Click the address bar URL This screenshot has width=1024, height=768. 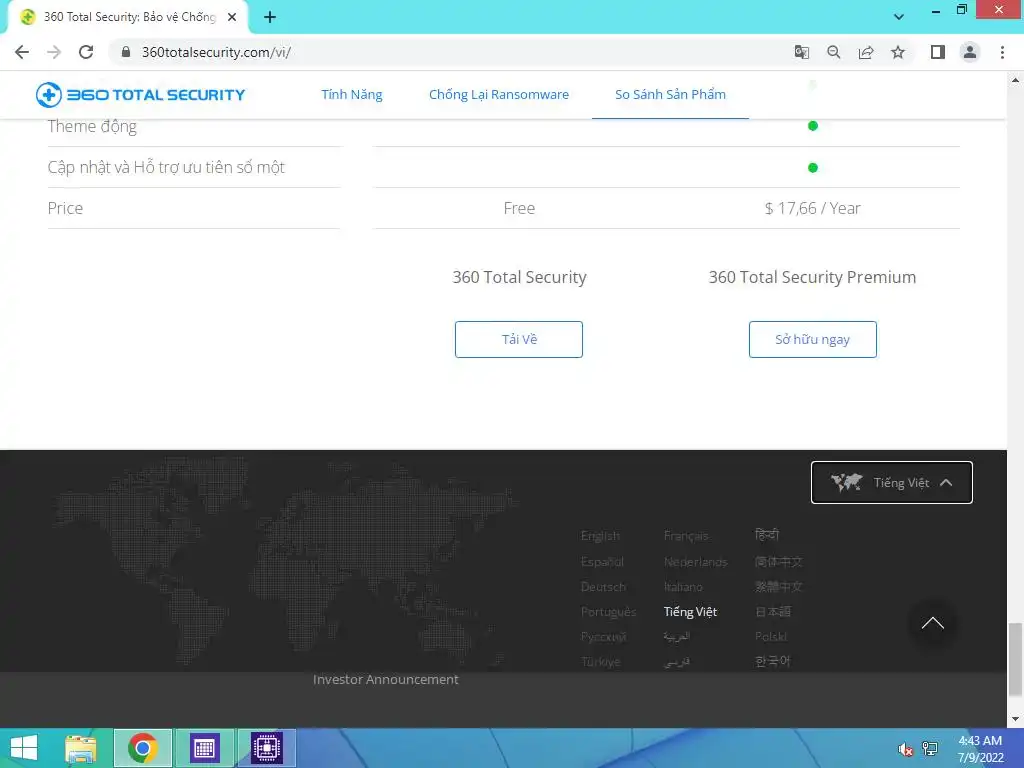click(216, 52)
